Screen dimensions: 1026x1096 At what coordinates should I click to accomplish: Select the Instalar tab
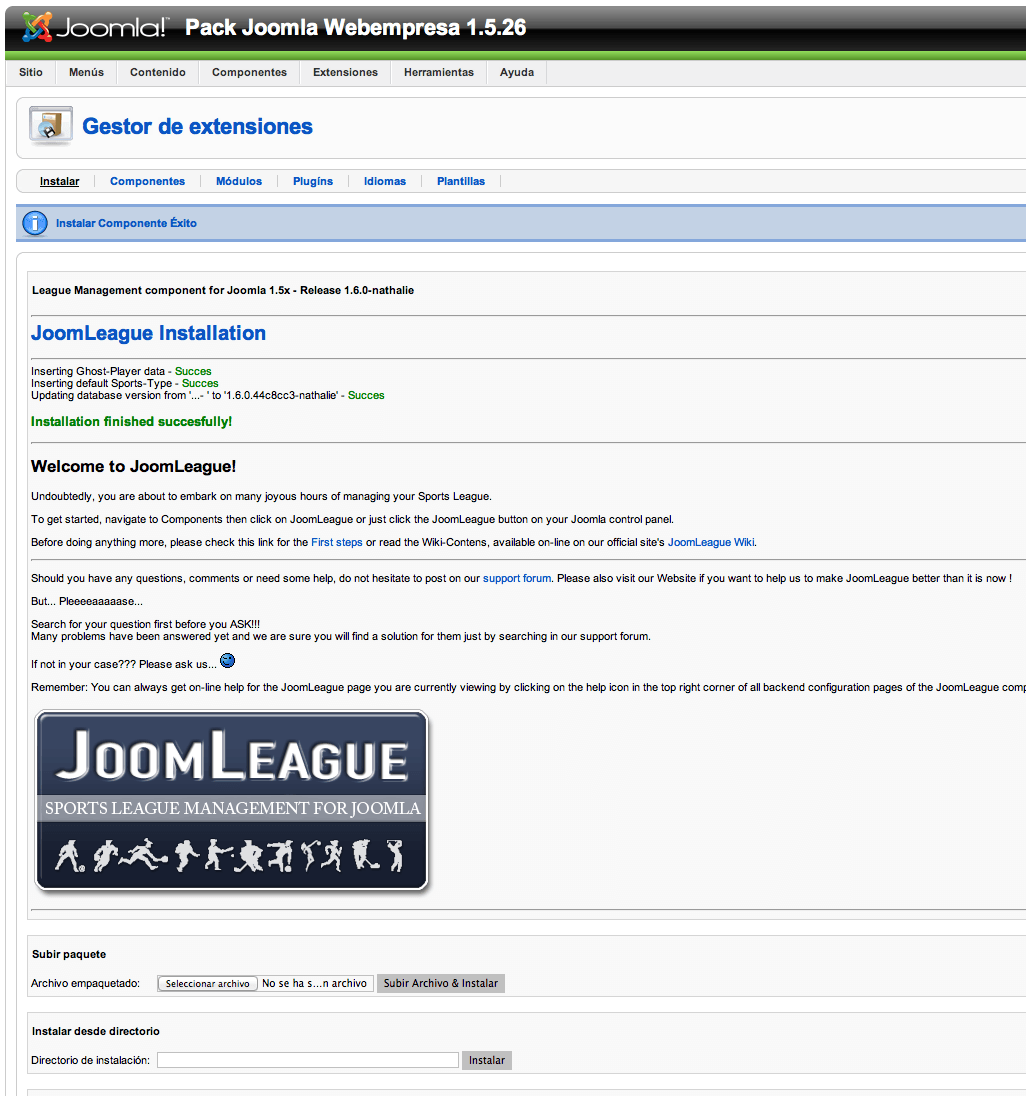click(x=59, y=182)
